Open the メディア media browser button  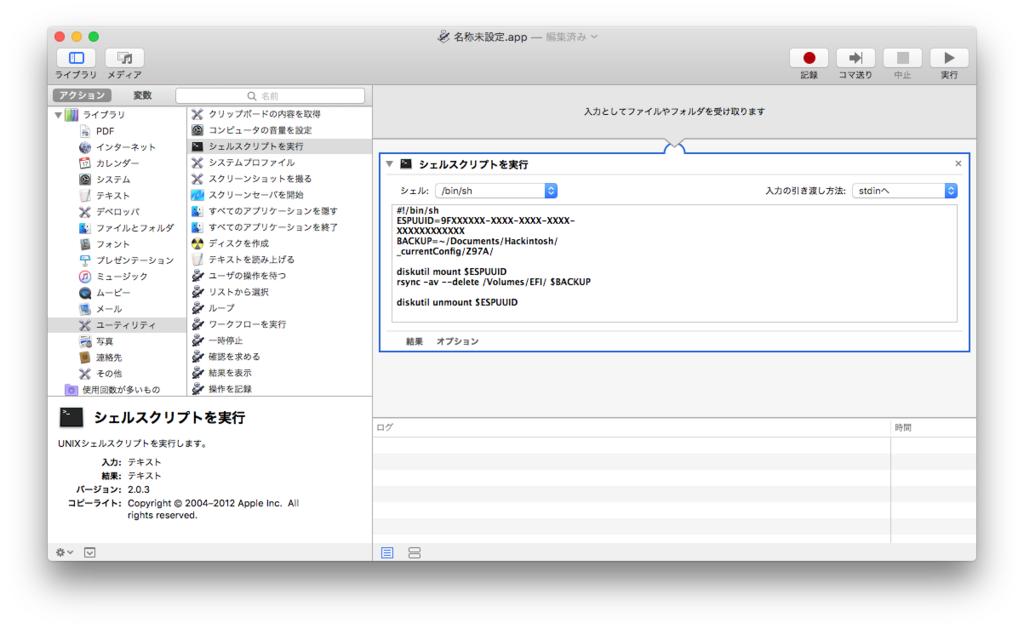pos(124,58)
